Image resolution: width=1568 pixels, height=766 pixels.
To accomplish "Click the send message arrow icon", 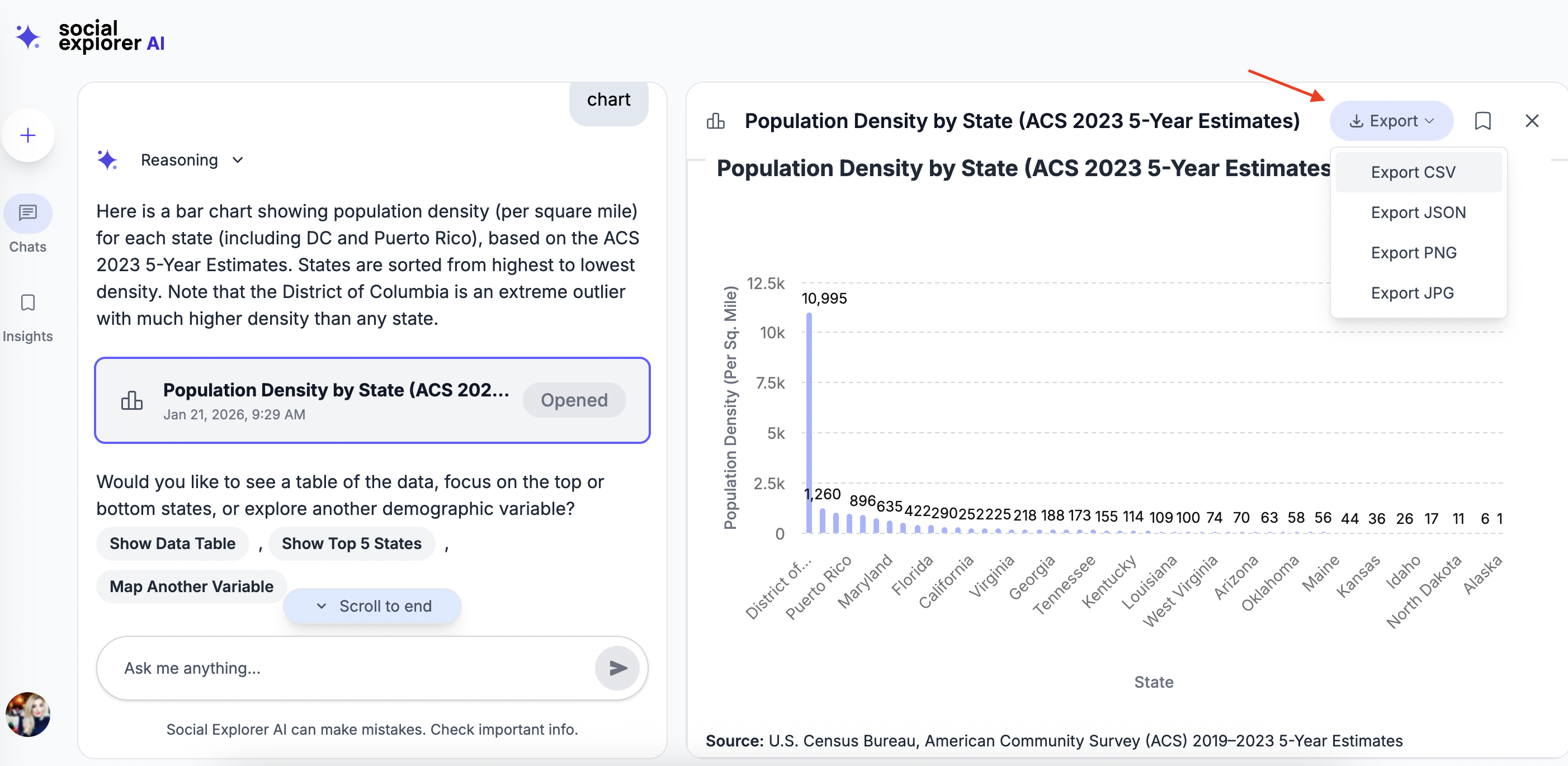I will tap(617, 668).
